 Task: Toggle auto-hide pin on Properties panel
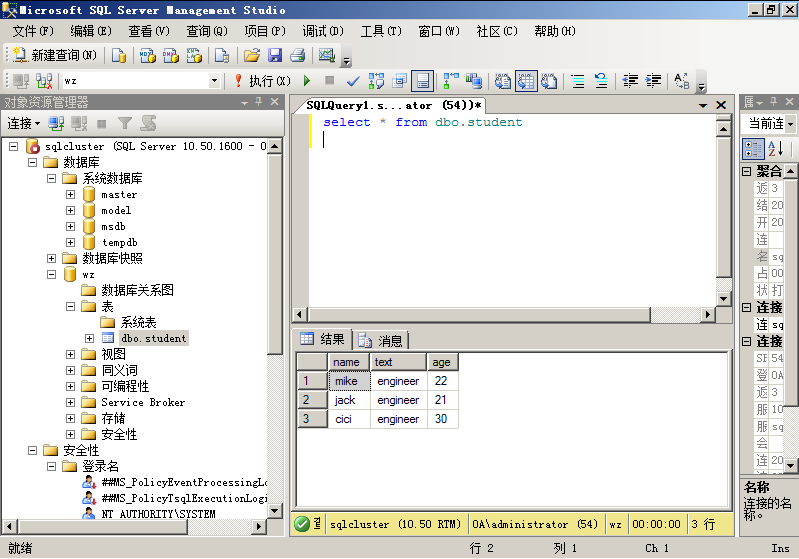[x=774, y=102]
